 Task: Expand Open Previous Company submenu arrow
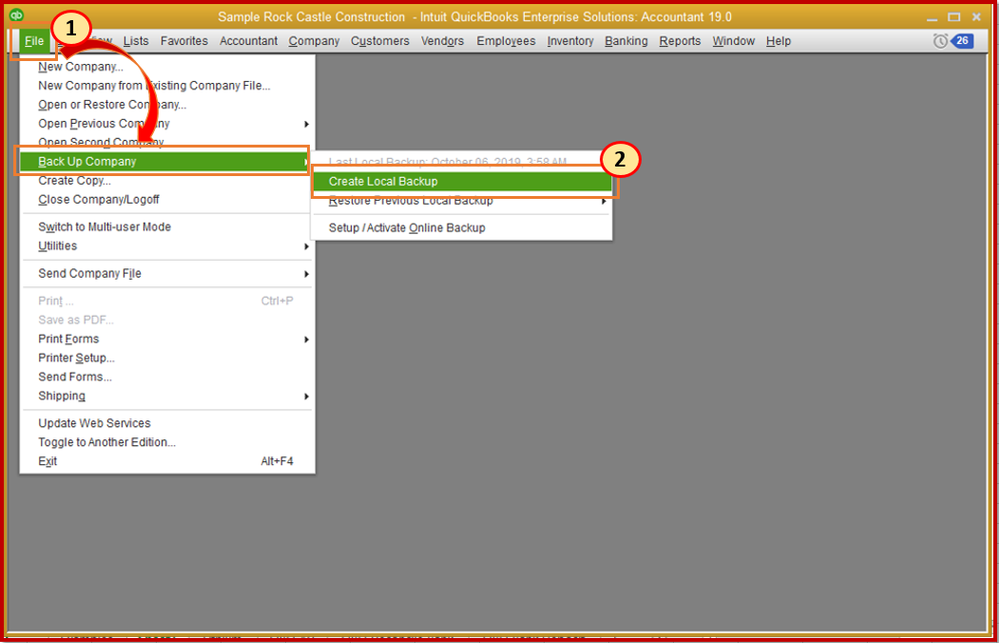point(306,124)
